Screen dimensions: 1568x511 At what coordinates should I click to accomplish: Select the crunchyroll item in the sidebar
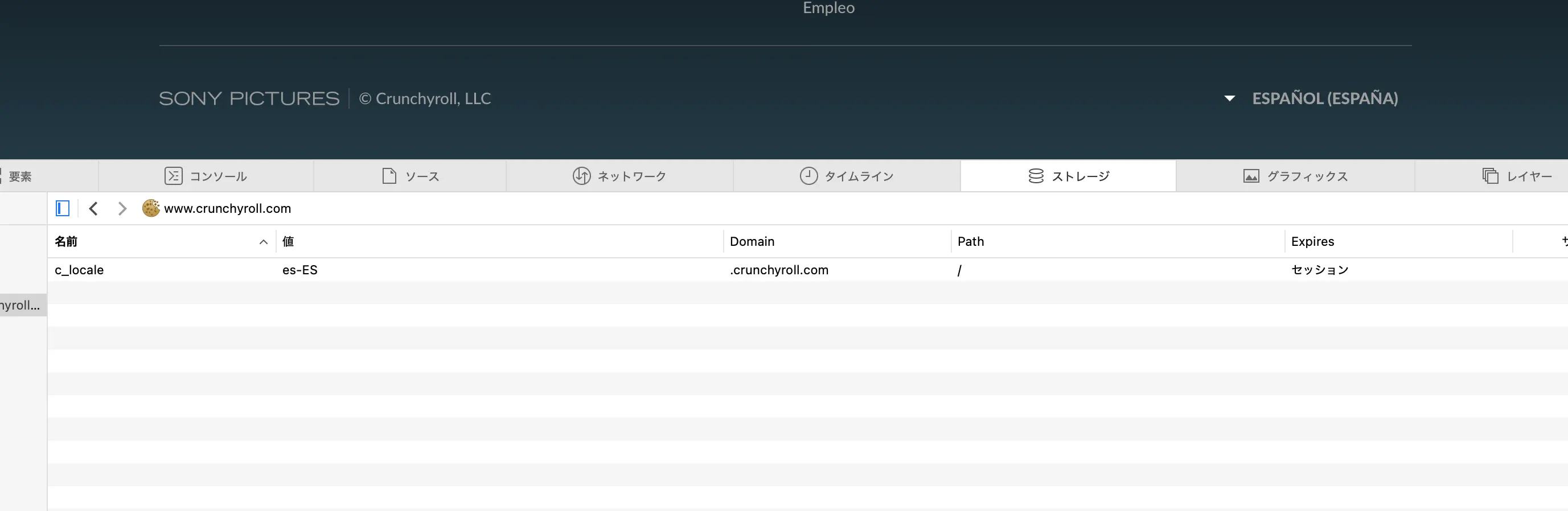click(23, 306)
